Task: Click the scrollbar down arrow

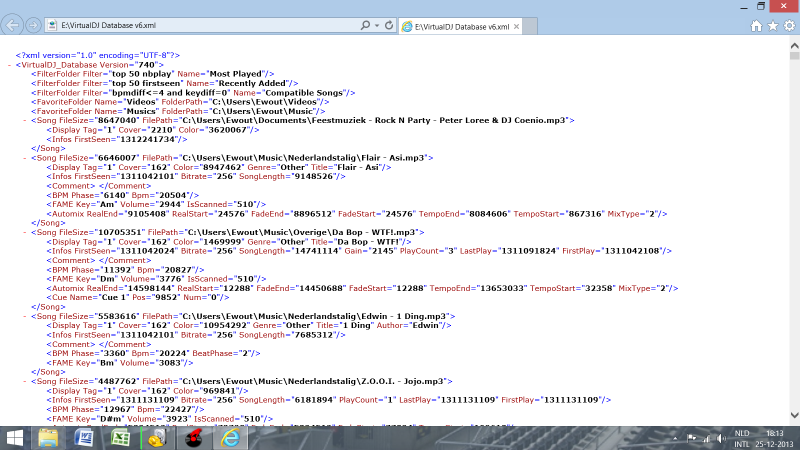Action: [x=794, y=415]
